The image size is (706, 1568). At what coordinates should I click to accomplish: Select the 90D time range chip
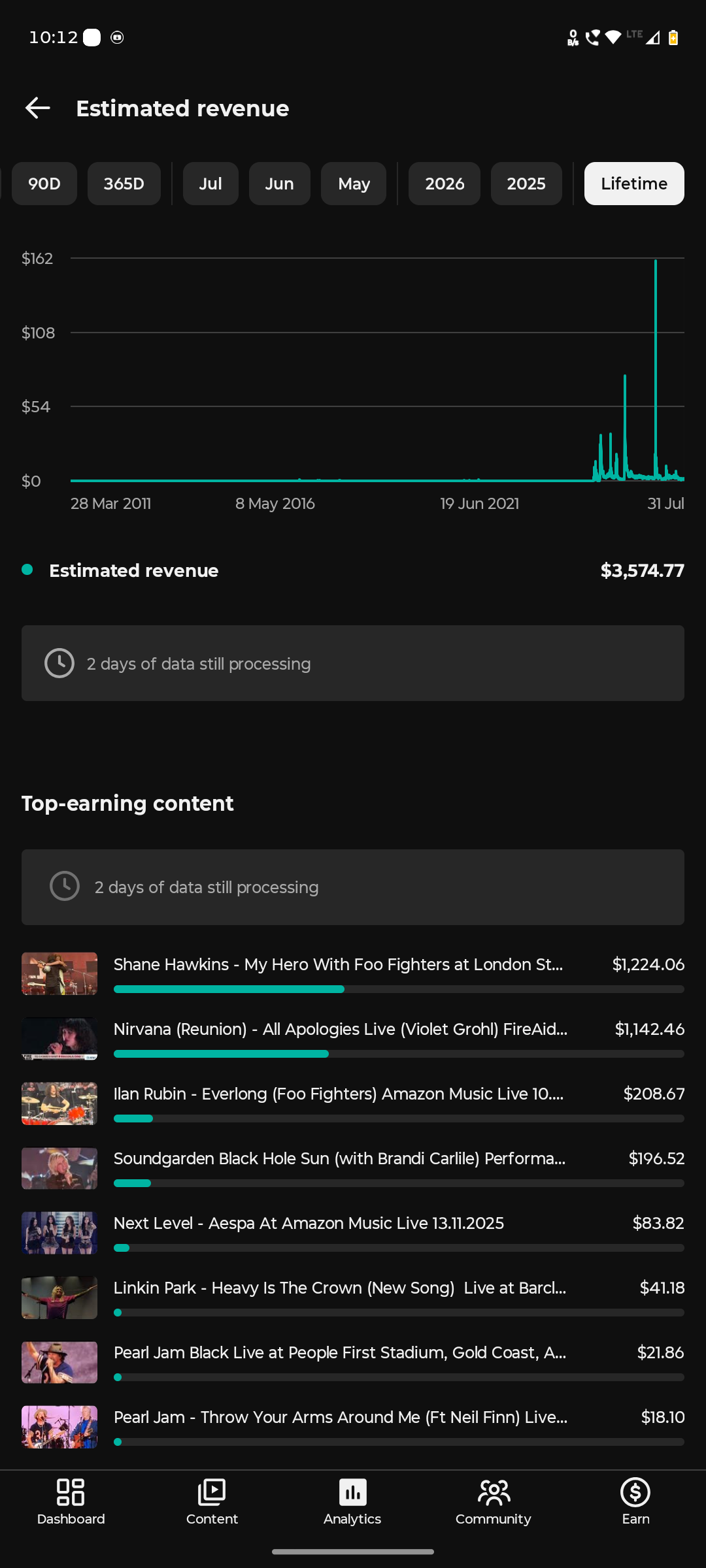click(x=44, y=184)
